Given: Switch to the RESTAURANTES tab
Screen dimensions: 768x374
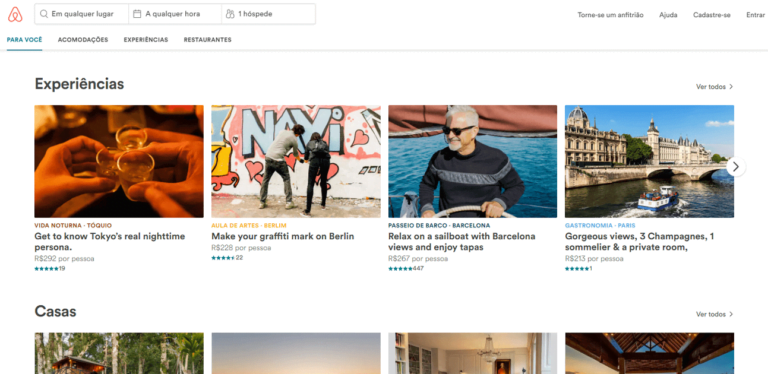Looking at the screenshot, I should (208, 40).
